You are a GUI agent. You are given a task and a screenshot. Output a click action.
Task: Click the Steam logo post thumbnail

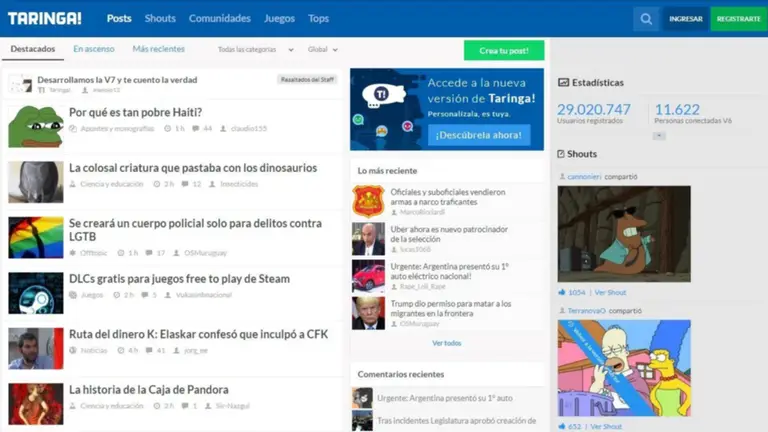36,293
